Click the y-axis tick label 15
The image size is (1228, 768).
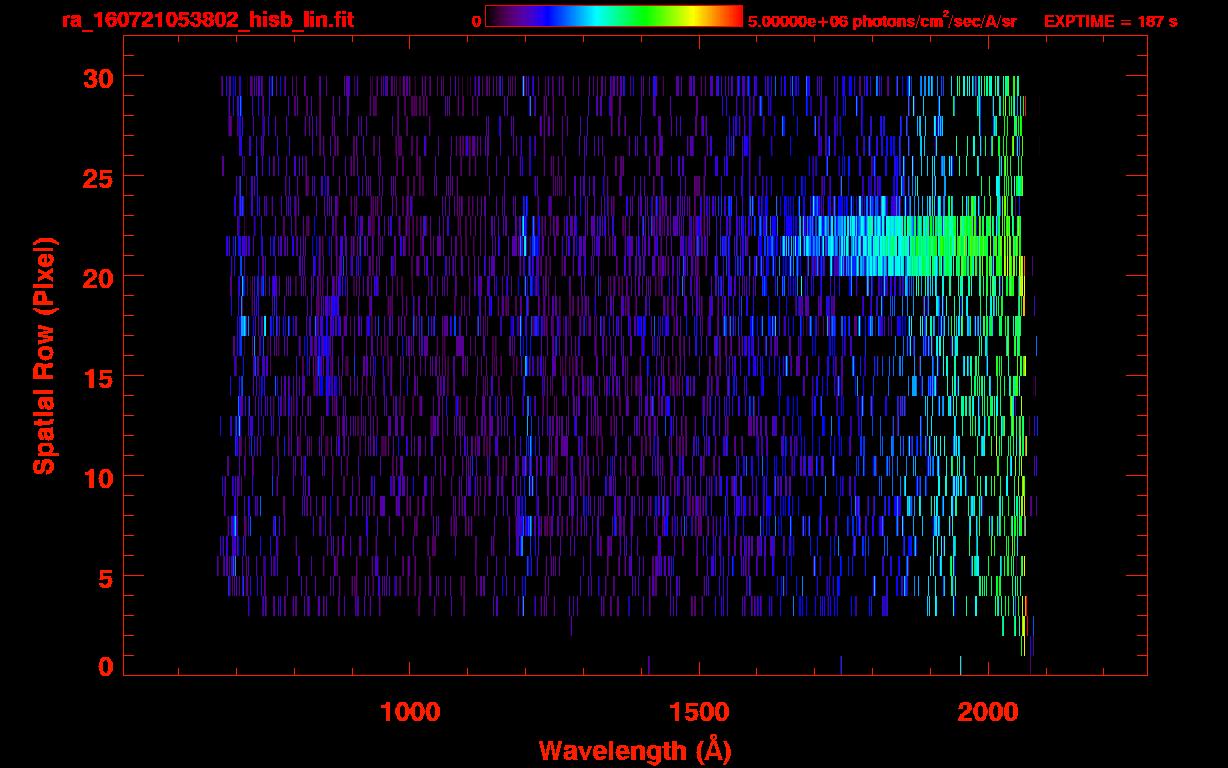pyautogui.click(x=96, y=377)
